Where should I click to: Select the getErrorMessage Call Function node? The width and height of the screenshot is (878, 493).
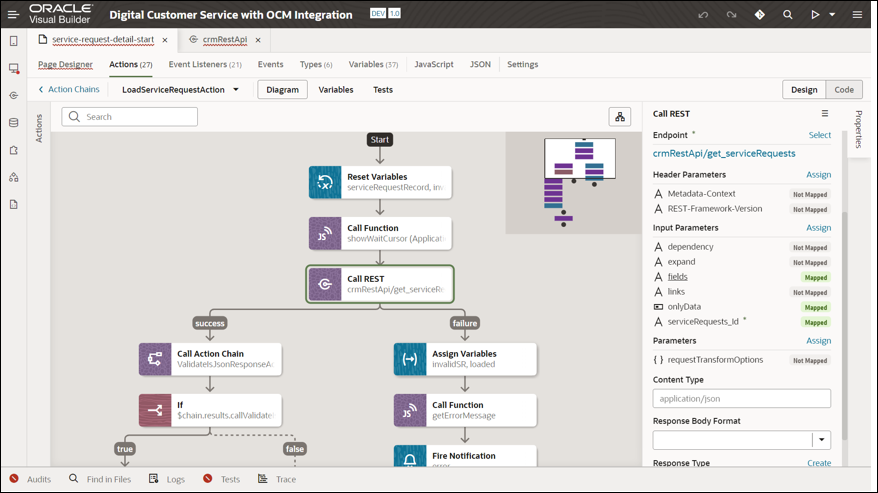465,410
